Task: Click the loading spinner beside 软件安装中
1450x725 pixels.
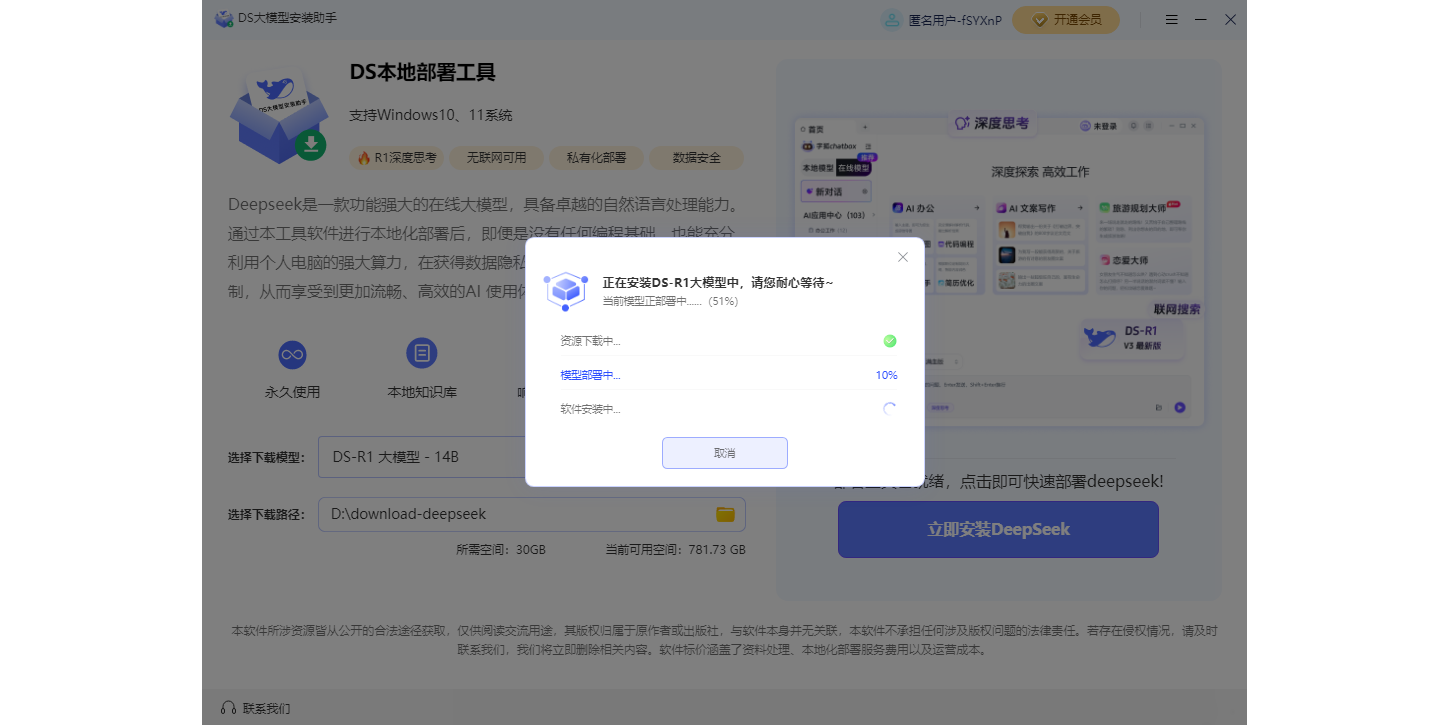Action: [x=890, y=409]
